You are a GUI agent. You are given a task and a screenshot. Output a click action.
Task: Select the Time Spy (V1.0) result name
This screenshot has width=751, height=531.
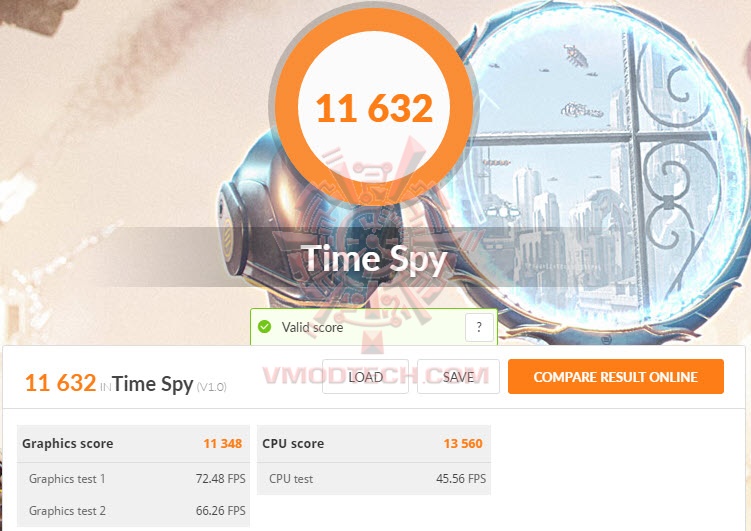click(170, 383)
